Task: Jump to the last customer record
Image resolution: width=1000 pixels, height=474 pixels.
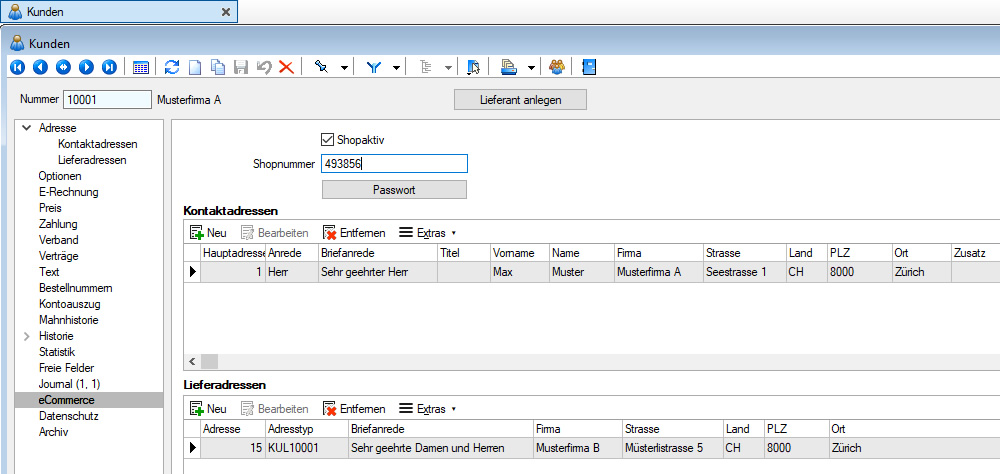Action: click(109, 67)
